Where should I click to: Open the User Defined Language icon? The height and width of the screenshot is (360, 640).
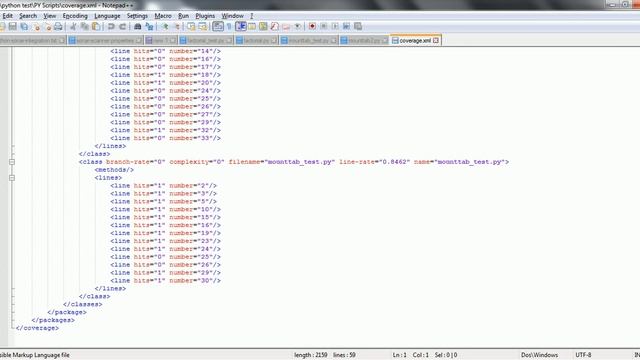(x=252, y=27)
